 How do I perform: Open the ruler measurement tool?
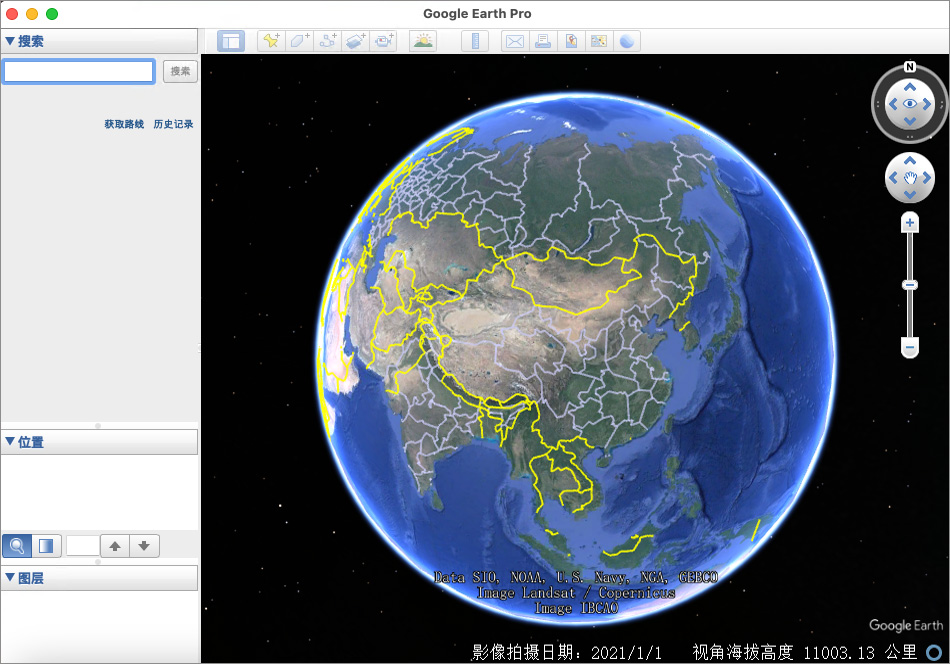point(475,41)
